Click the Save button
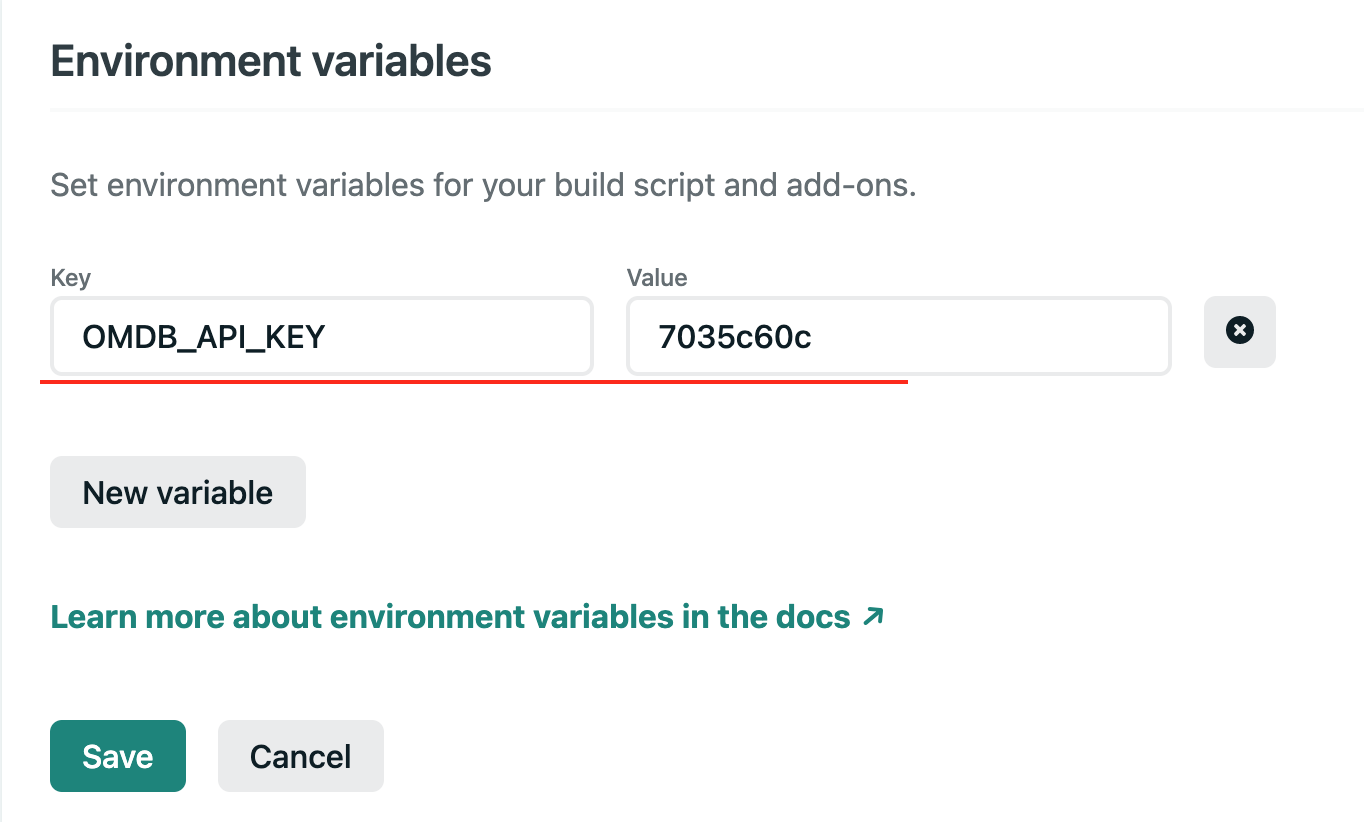Image resolution: width=1364 pixels, height=822 pixels. 118,756
